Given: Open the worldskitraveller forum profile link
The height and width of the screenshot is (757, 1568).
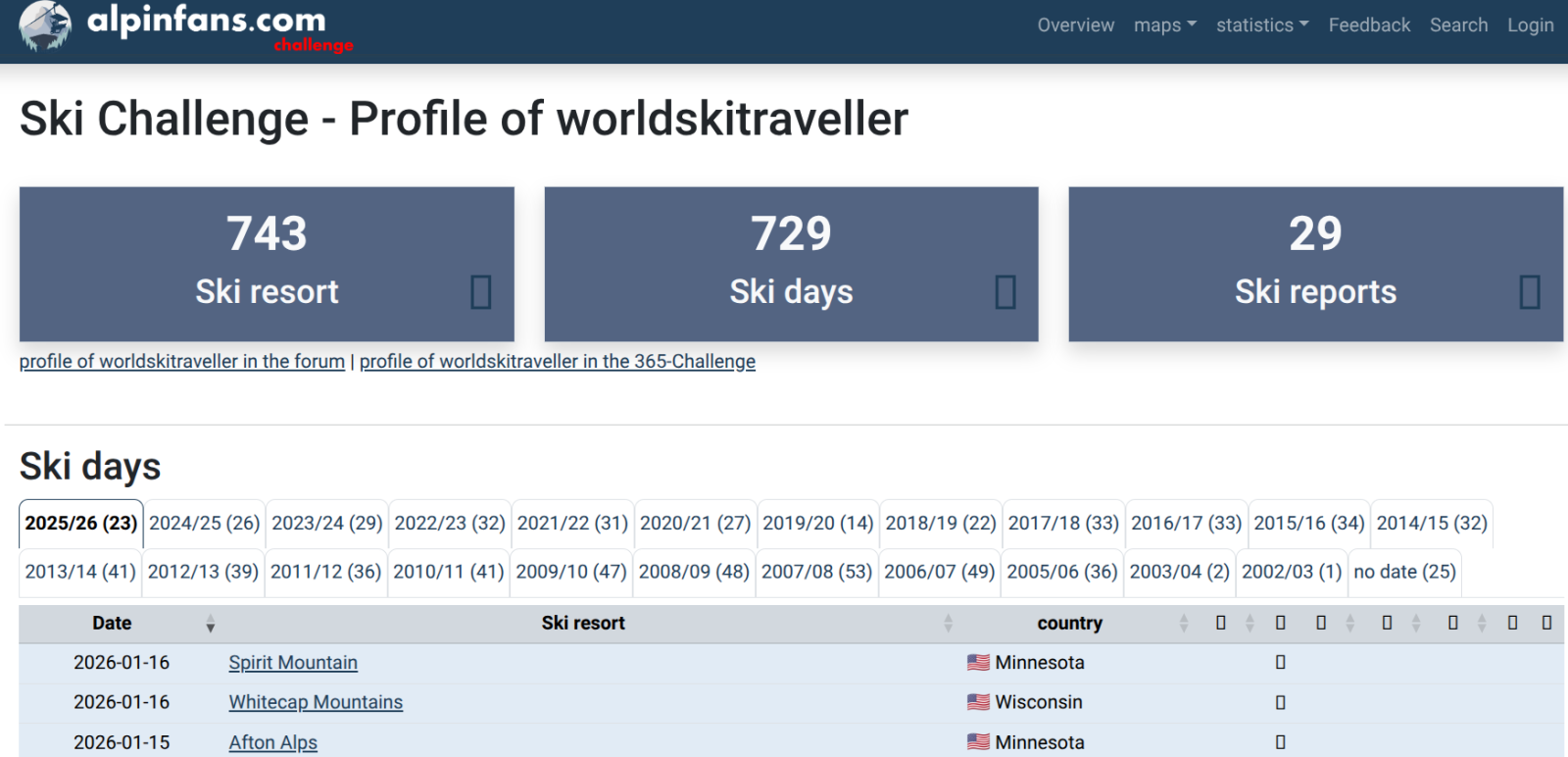Looking at the screenshot, I should pos(182,362).
